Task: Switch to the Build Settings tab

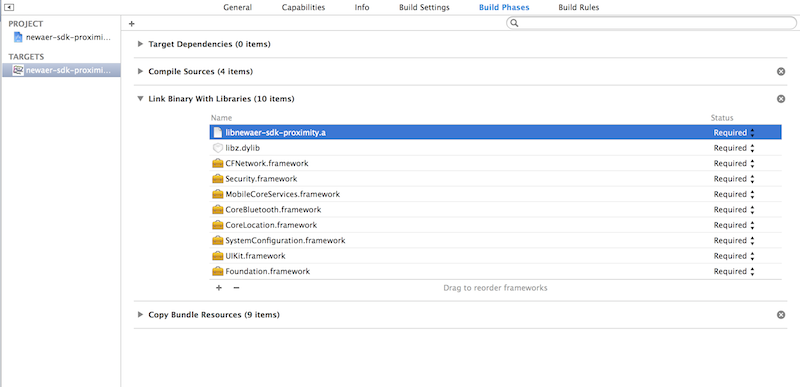Action: (424, 8)
